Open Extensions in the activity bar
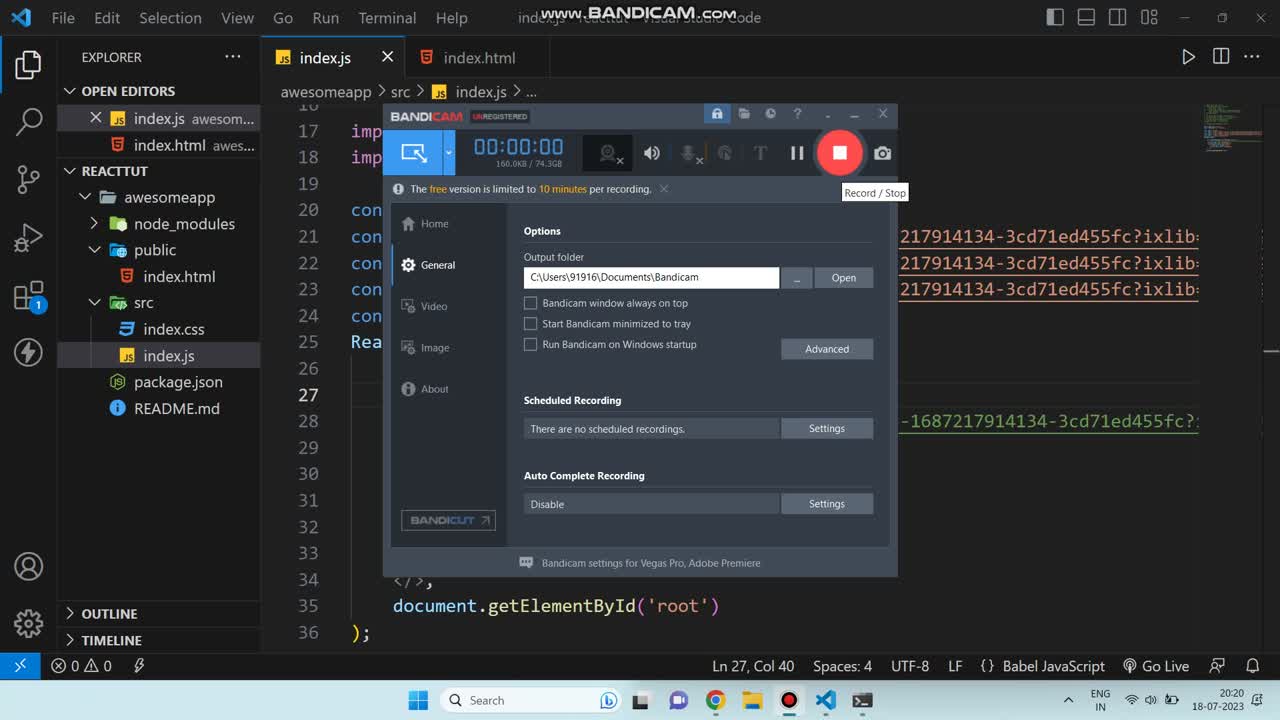 click(x=28, y=296)
